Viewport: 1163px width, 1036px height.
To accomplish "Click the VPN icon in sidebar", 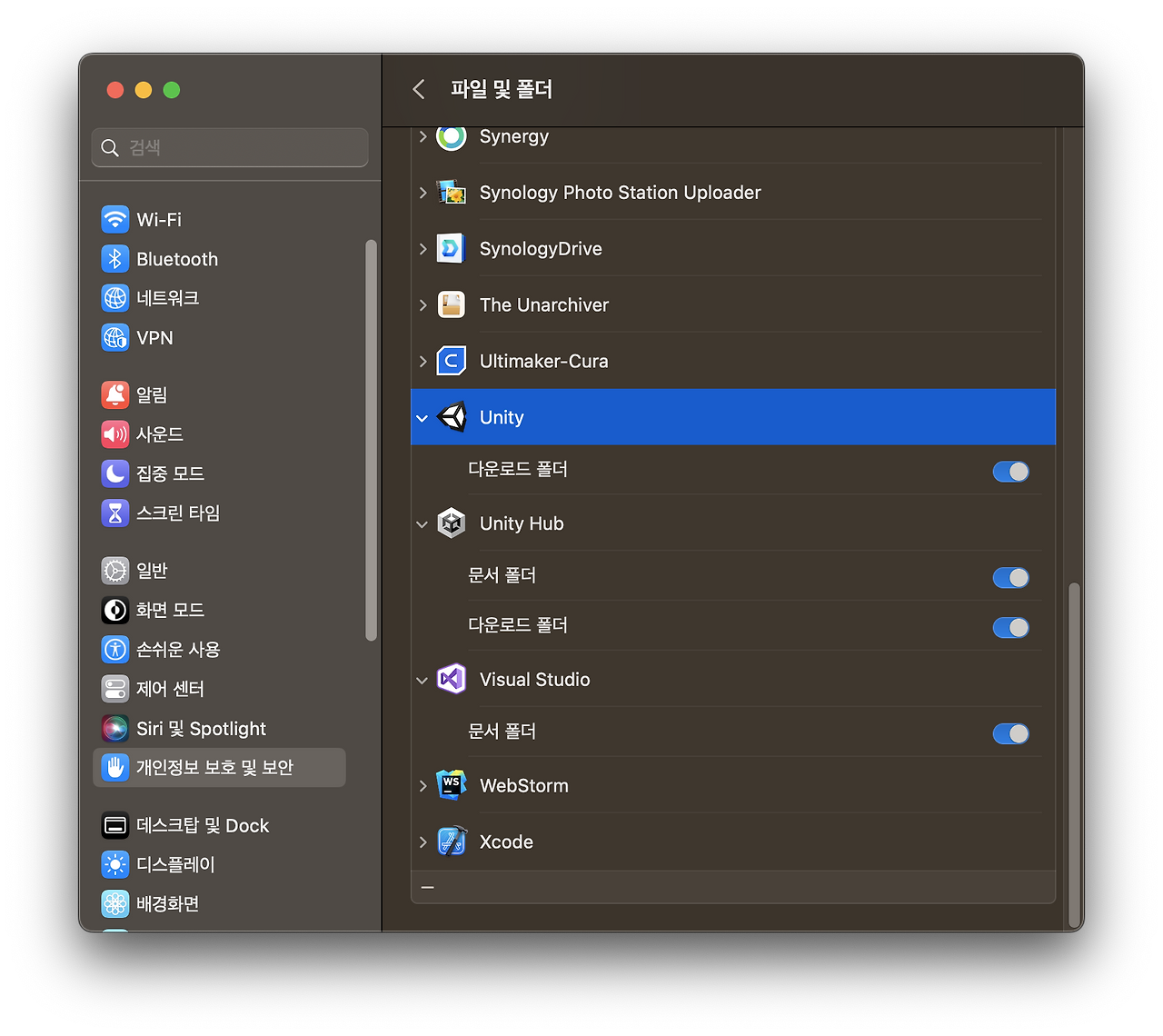I will pyautogui.click(x=115, y=338).
